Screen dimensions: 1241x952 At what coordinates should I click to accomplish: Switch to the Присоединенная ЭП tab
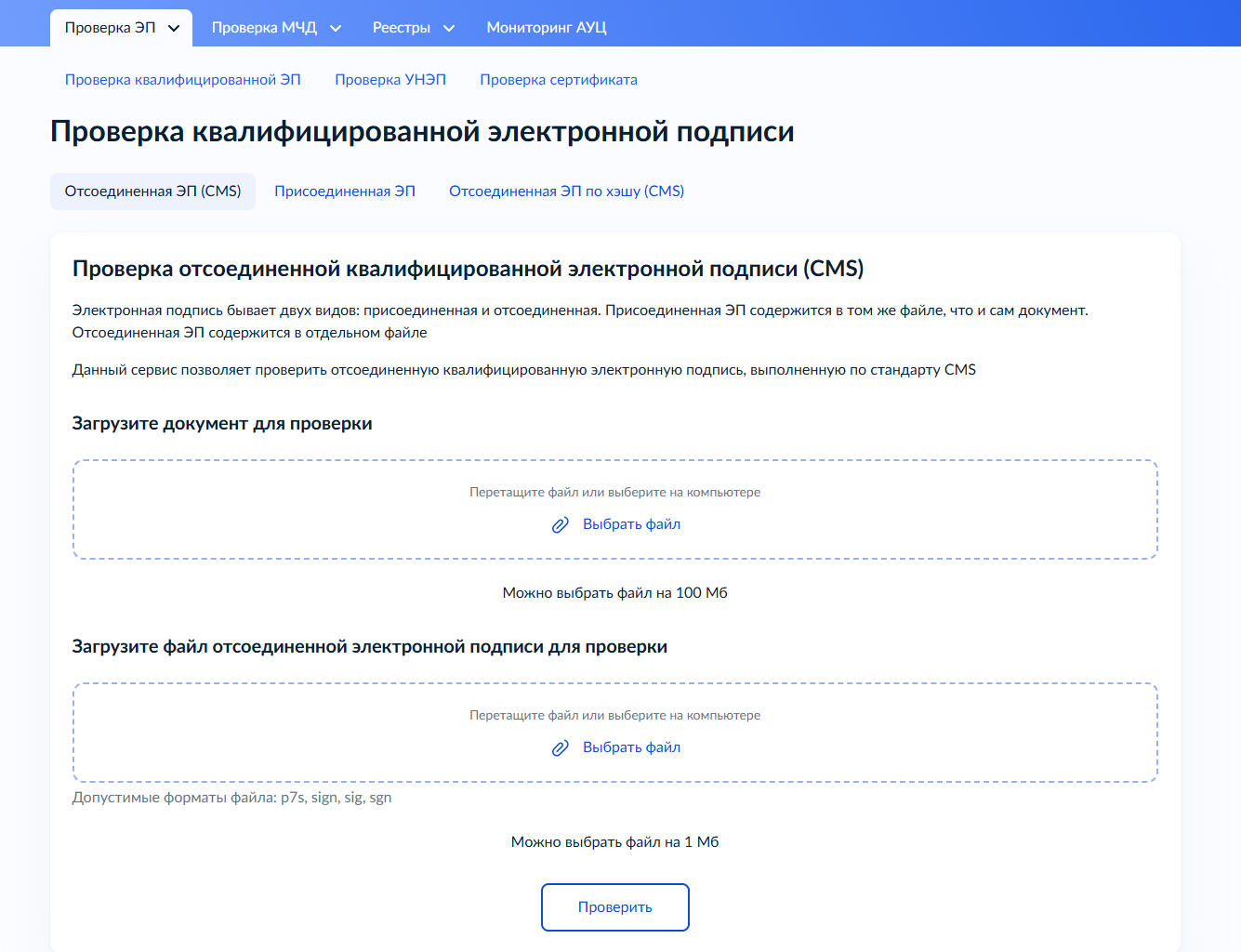(x=344, y=192)
